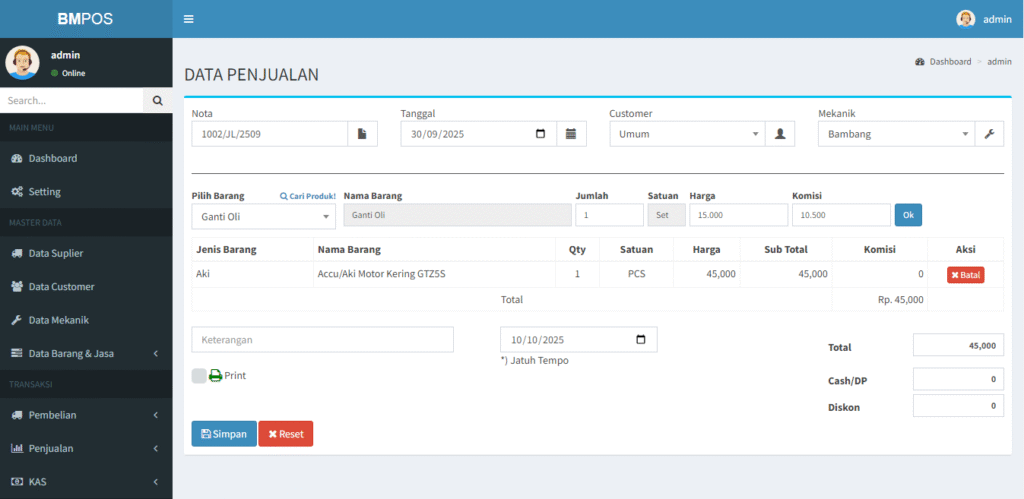Screen dimensions: 1024x499
Task: Toggle the Print checkbox
Action: (199, 376)
